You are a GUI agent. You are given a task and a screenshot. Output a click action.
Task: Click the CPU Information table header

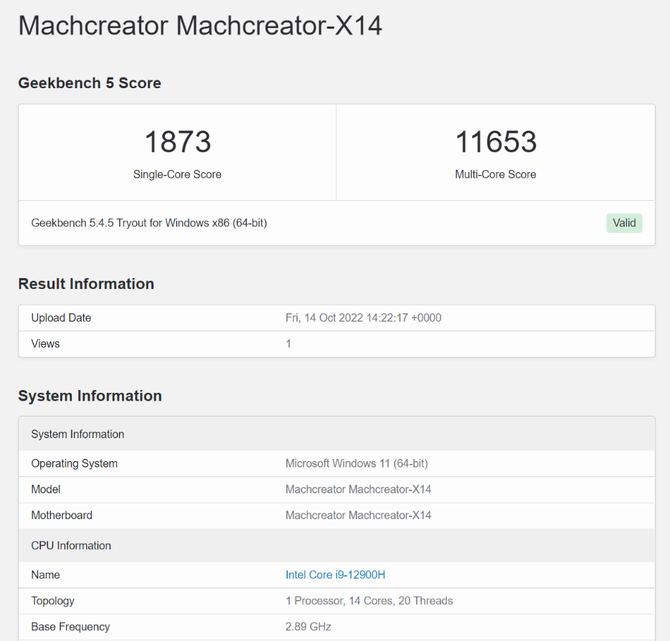[x=337, y=546]
